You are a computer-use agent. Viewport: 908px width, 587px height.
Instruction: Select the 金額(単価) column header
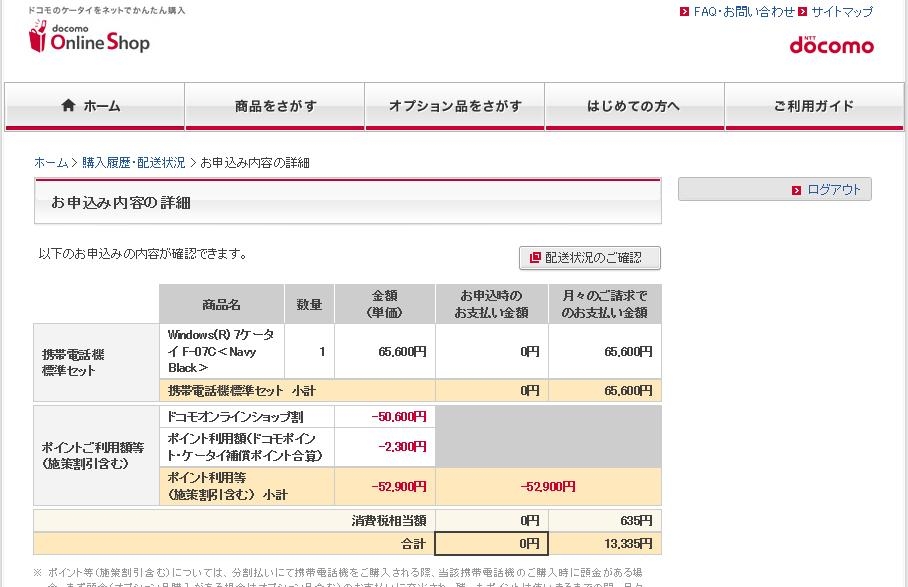point(385,304)
